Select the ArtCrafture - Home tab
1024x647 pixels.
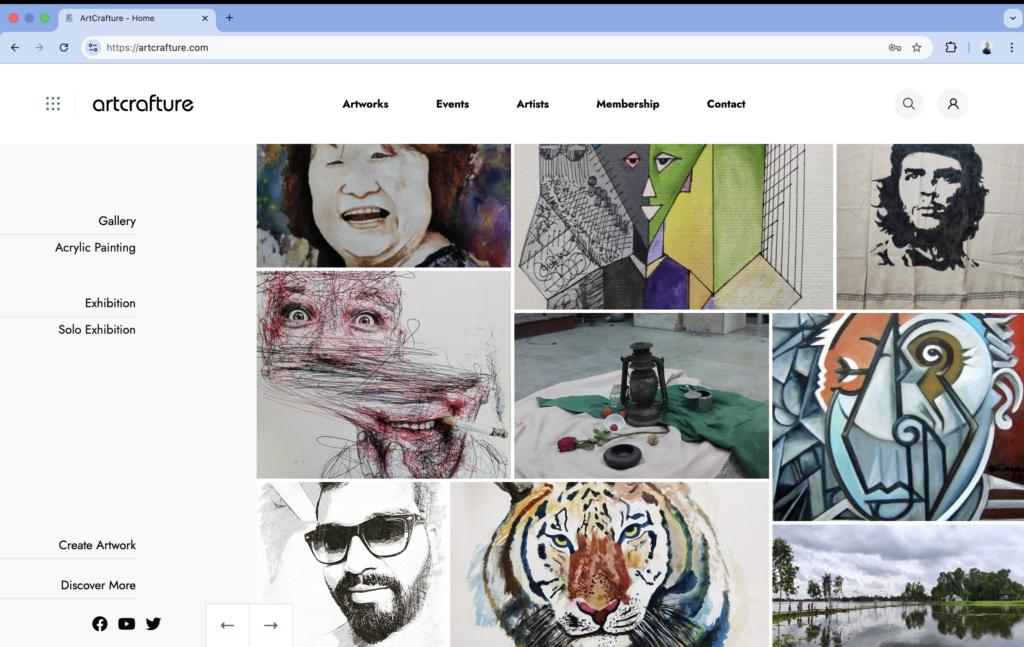pos(135,18)
